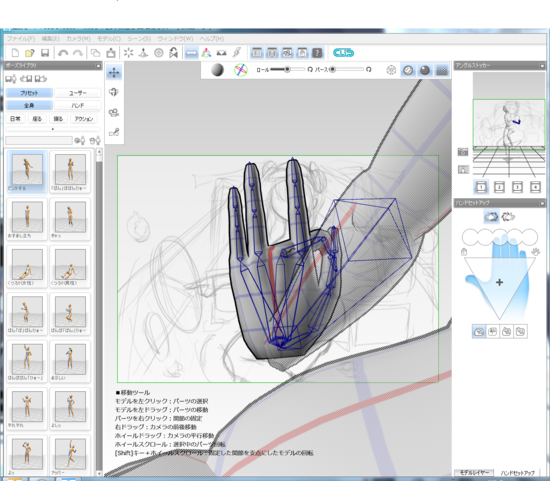Filter poses by アクション category

click(83, 119)
